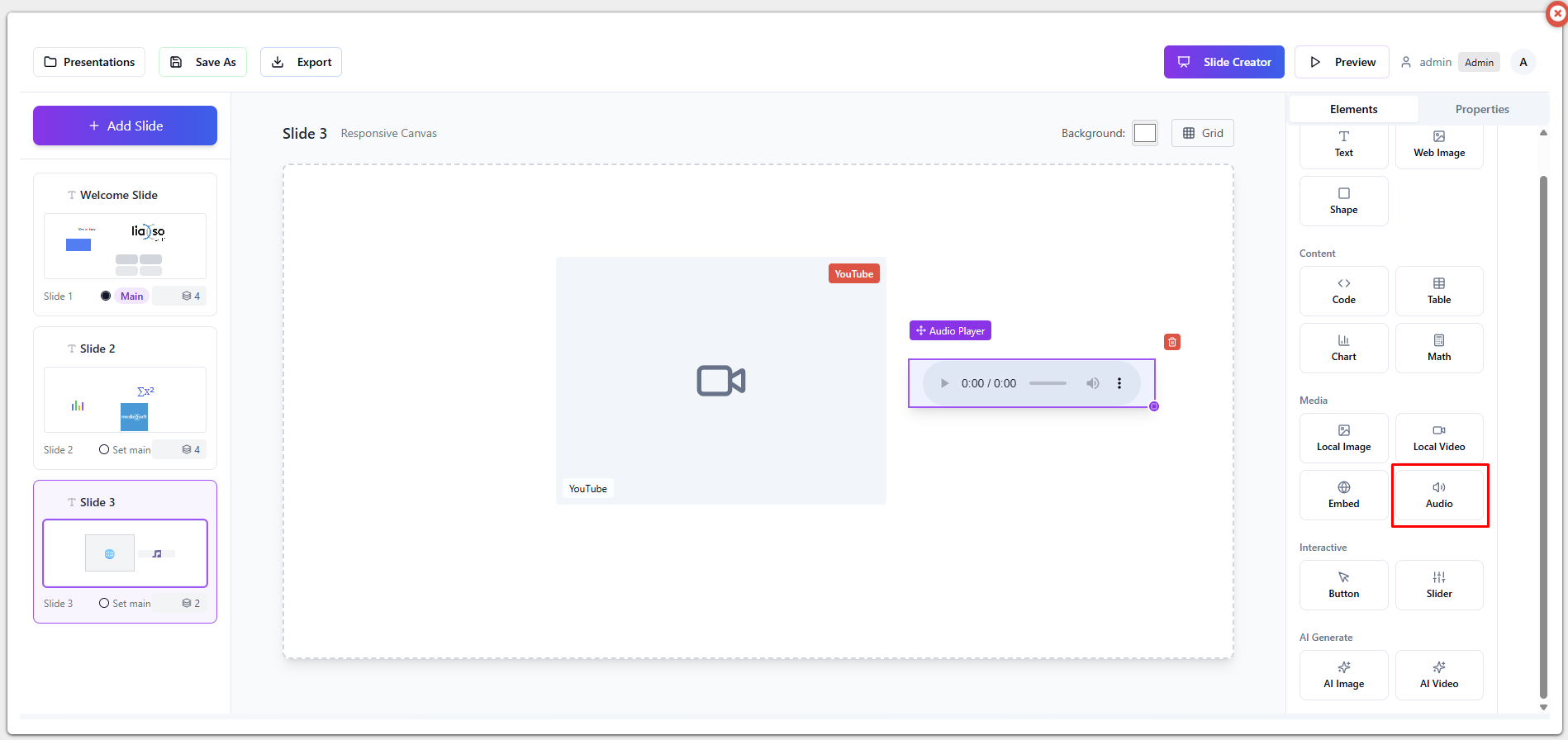Image resolution: width=1568 pixels, height=740 pixels.
Task: Insert a Table element
Action: [1438, 291]
